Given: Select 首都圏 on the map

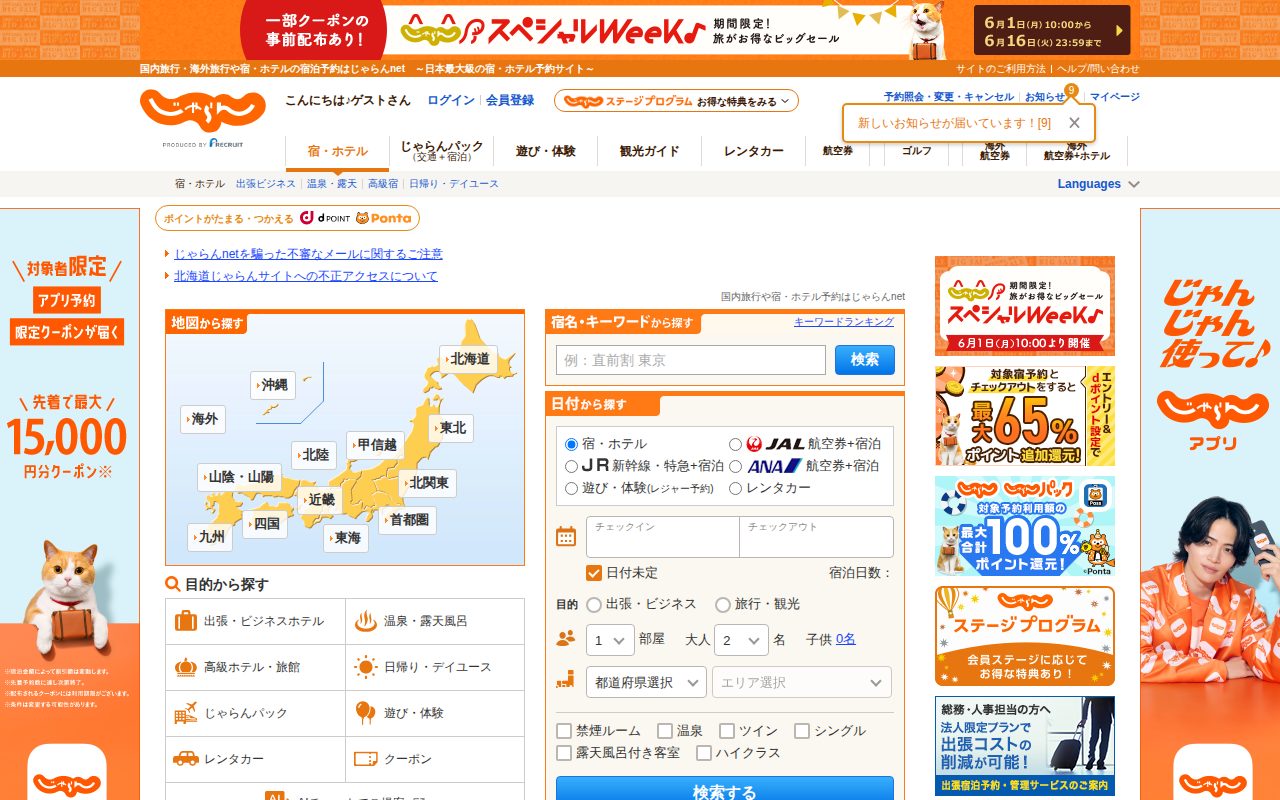Looking at the screenshot, I should [408, 520].
